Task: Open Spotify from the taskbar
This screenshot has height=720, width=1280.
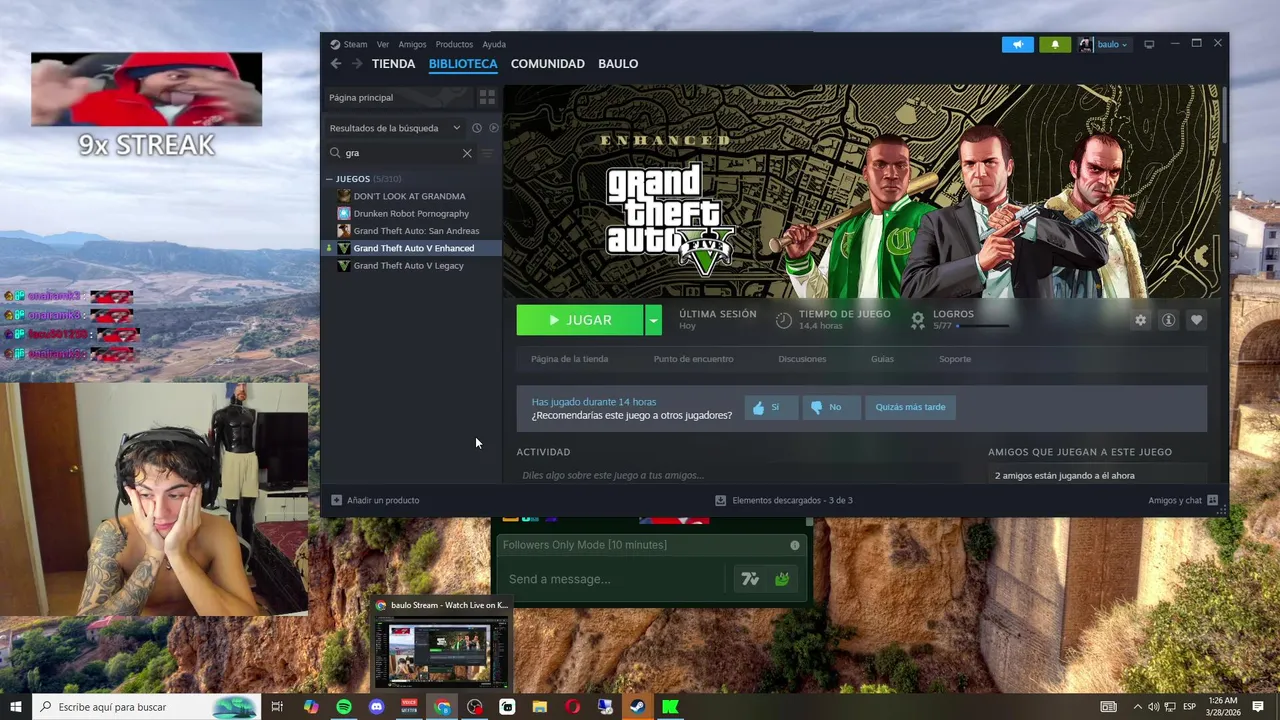Action: pos(344,707)
